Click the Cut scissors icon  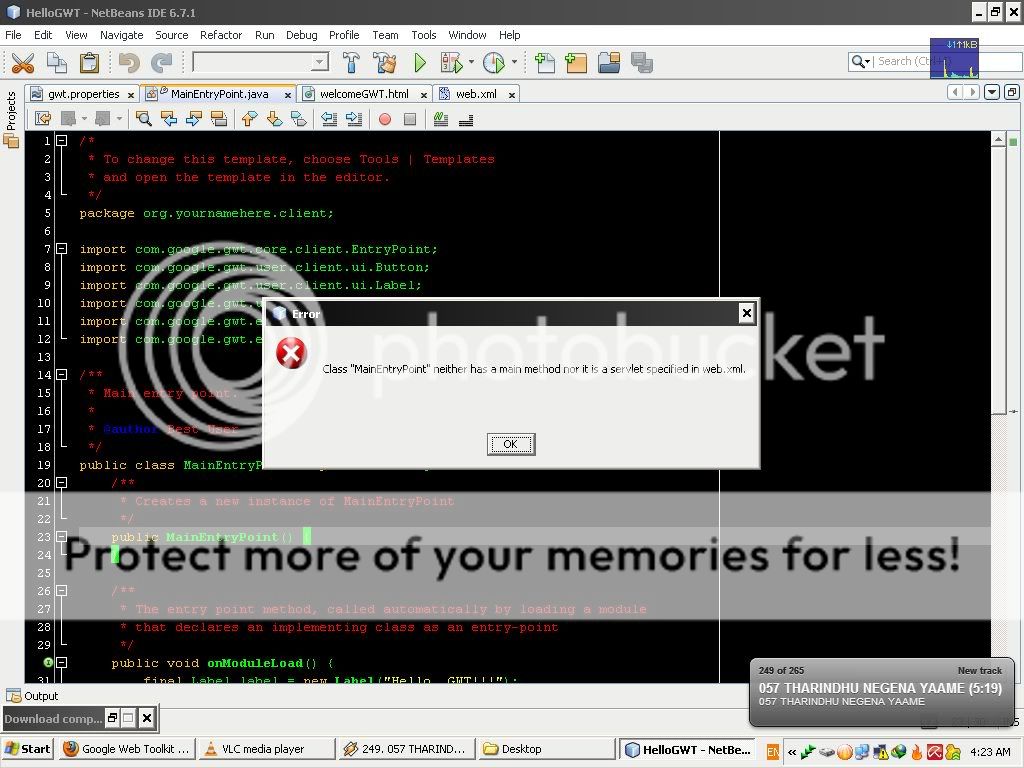tap(22, 63)
